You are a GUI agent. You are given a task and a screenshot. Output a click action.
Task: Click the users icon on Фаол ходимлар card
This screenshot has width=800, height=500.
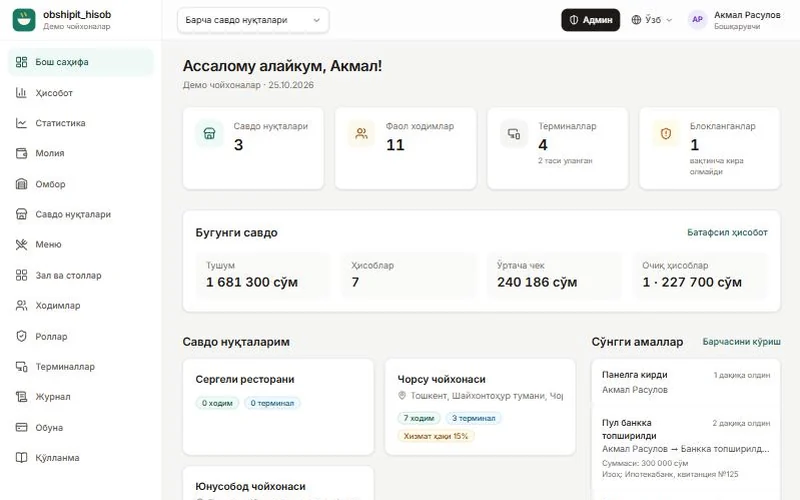pos(361,134)
